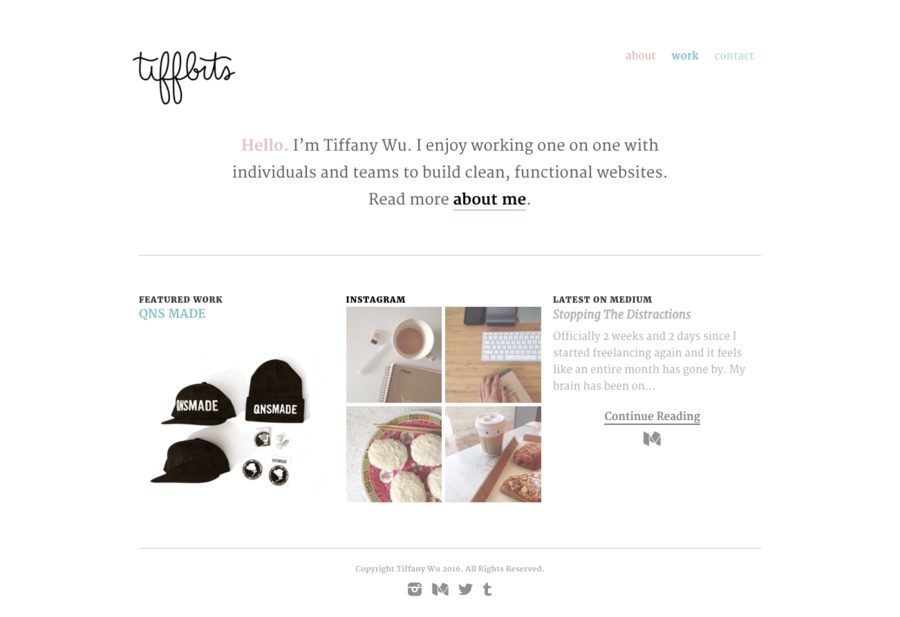Open the Twitter bird icon in footer
The image size is (900, 617).
tap(465, 589)
